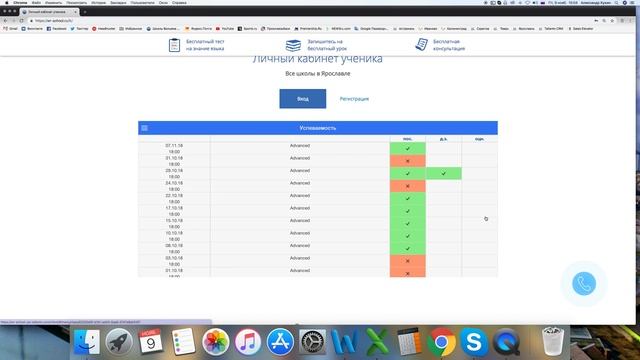The height and width of the screenshot is (360, 640).
Task: Click the red attendance cross for 31.10.18
Action: coord(407,161)
